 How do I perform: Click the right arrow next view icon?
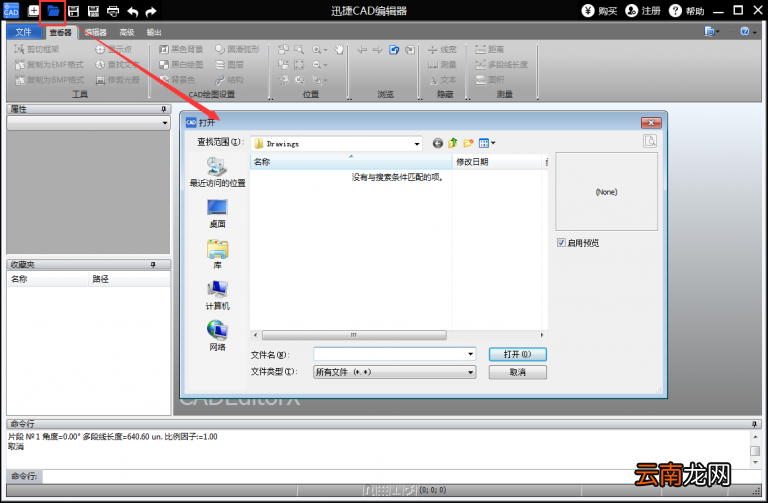pos(378,49)
